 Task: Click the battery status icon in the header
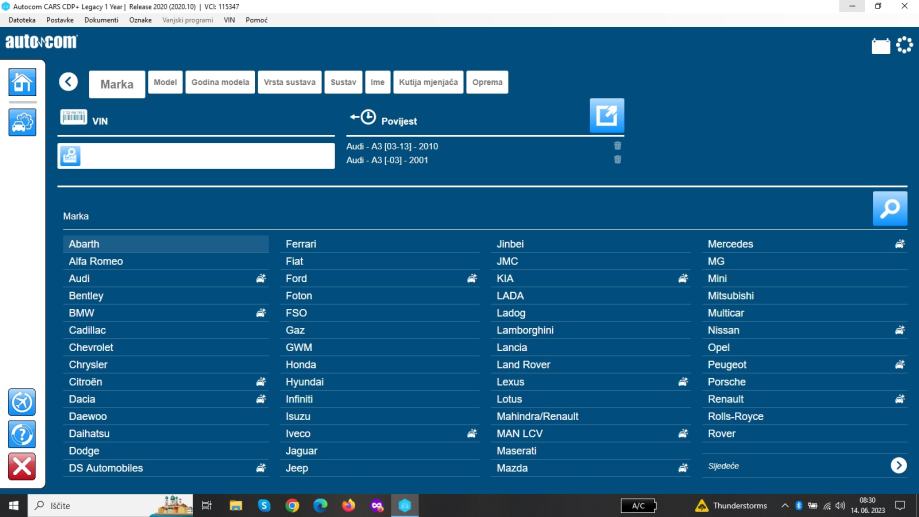pyautogui.click(x=880, y=46)
